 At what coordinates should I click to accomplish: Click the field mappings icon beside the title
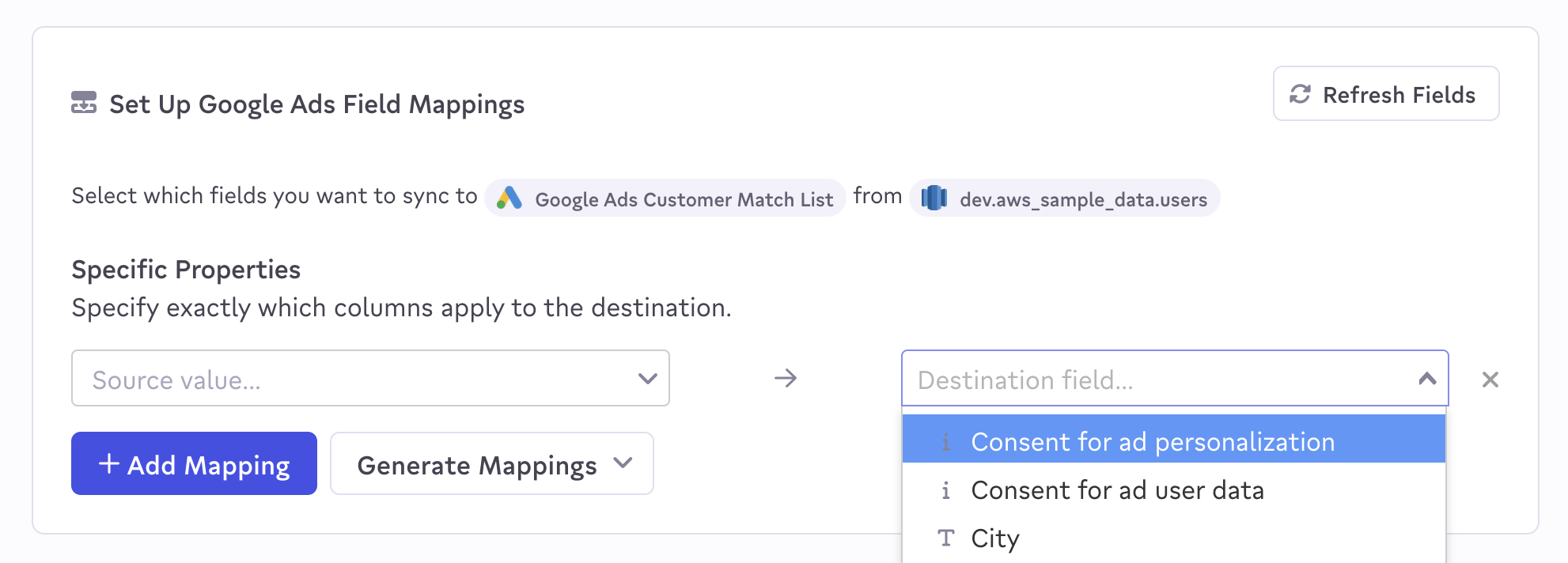click(x=84, y=103)
